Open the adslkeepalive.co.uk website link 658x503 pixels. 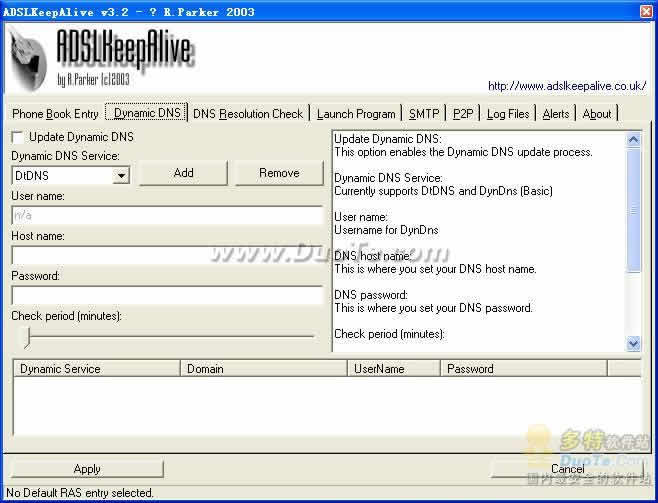pos(567,86)
